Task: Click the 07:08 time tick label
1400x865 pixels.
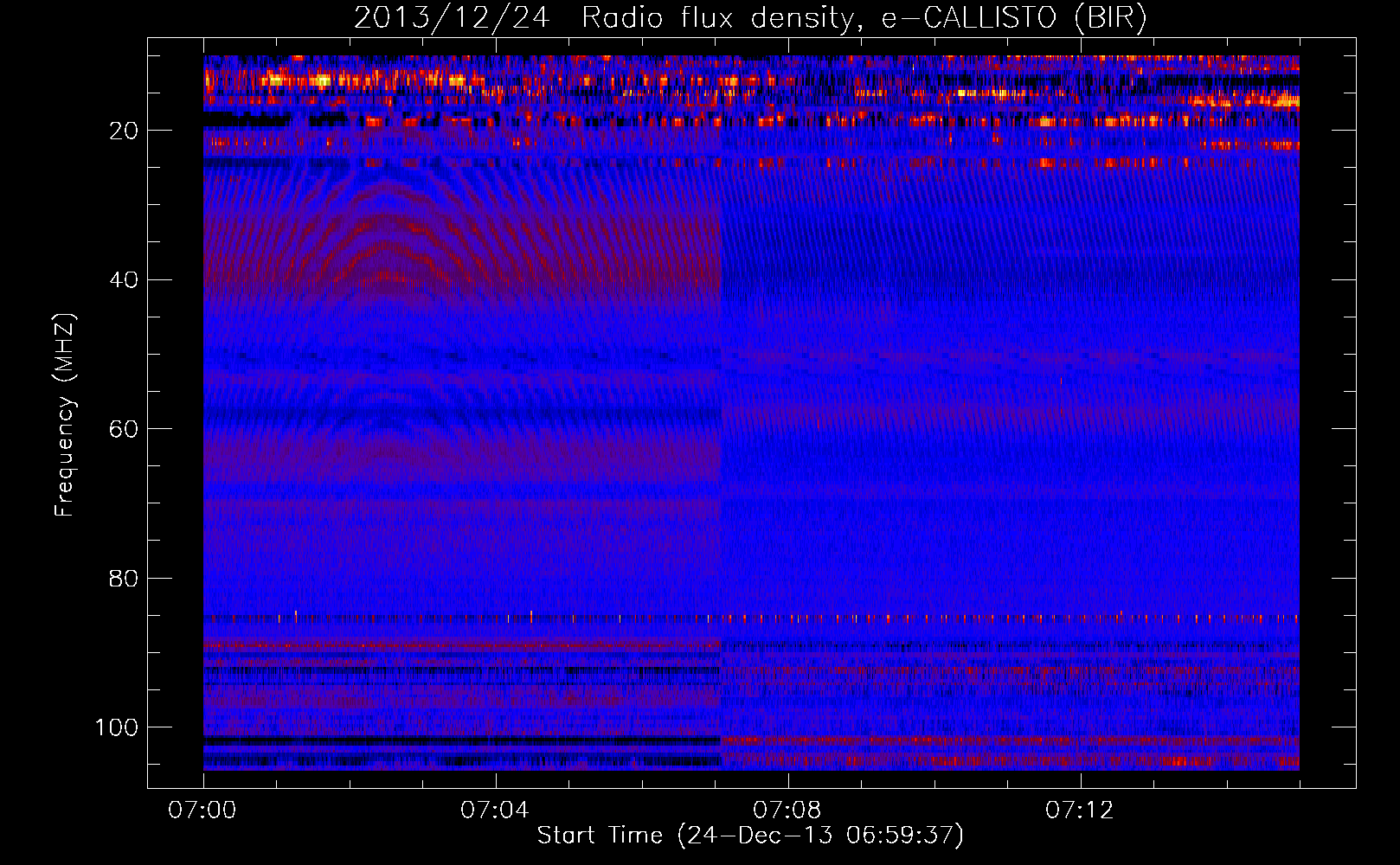Action: [x=787, y=811]
